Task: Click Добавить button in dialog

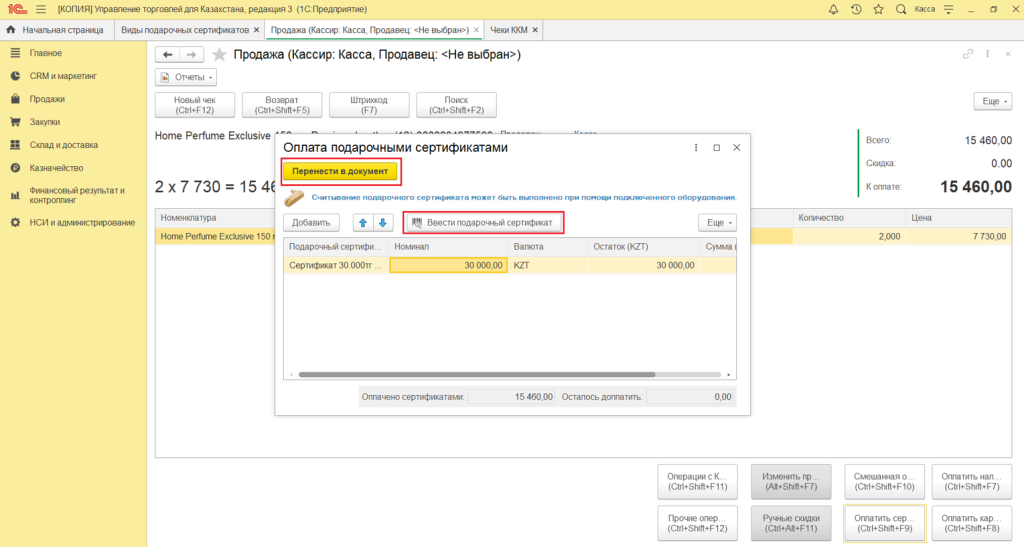Action: tap(311, 223)
